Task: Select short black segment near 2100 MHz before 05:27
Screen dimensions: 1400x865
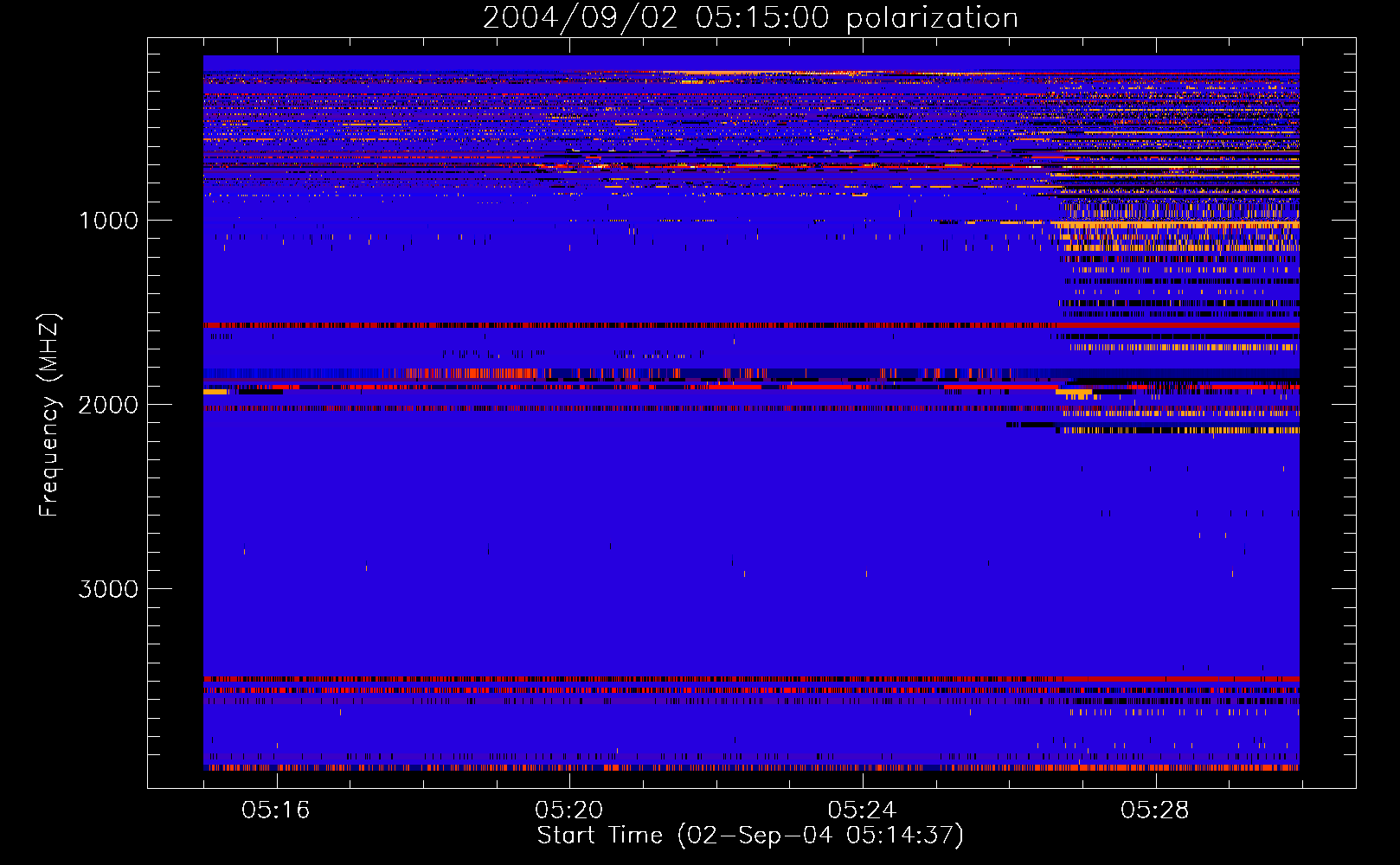Action: point(1030,425)
